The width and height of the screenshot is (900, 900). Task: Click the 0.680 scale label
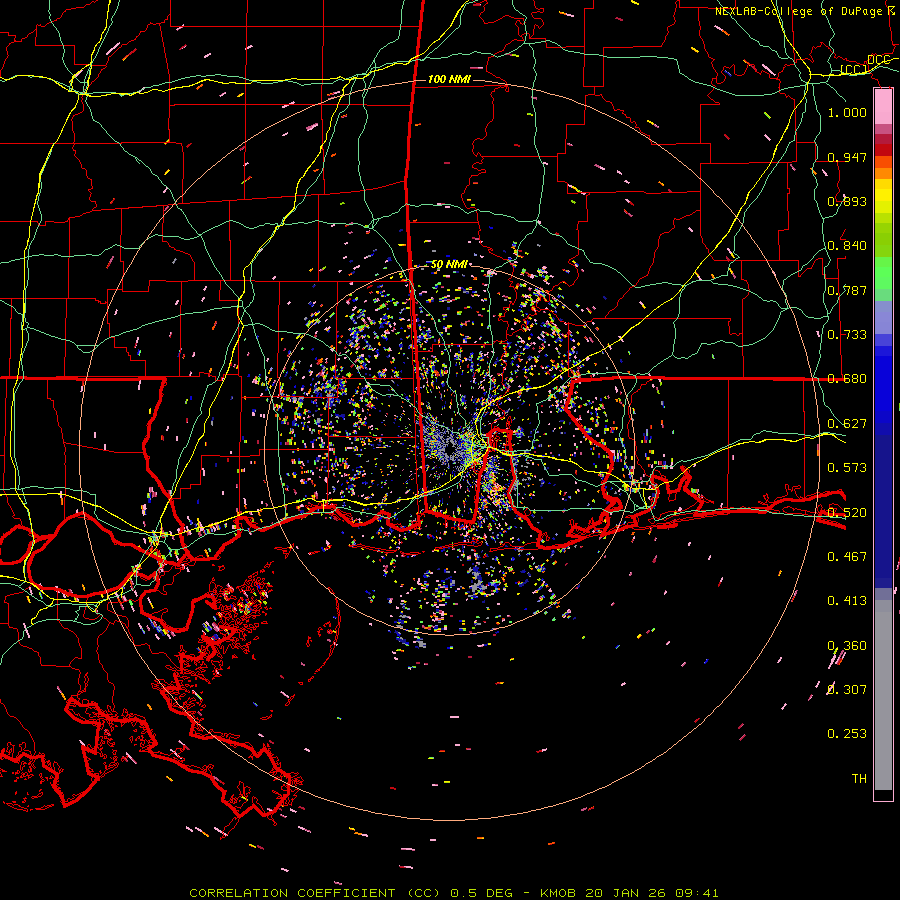tap(847, 379)
